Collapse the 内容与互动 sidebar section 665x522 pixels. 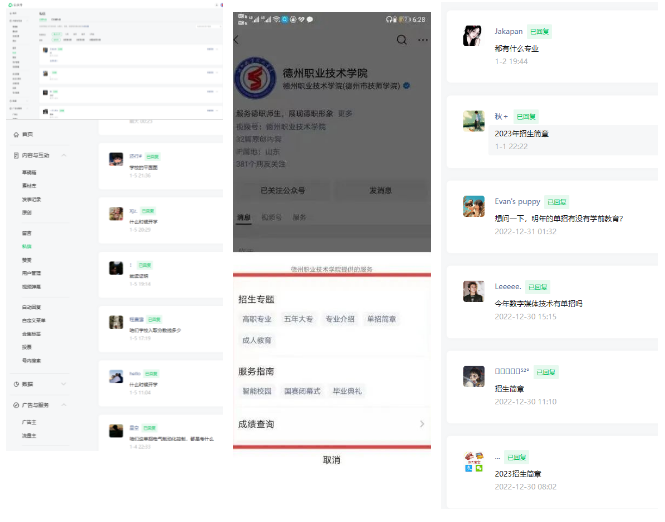coord(65,156)
